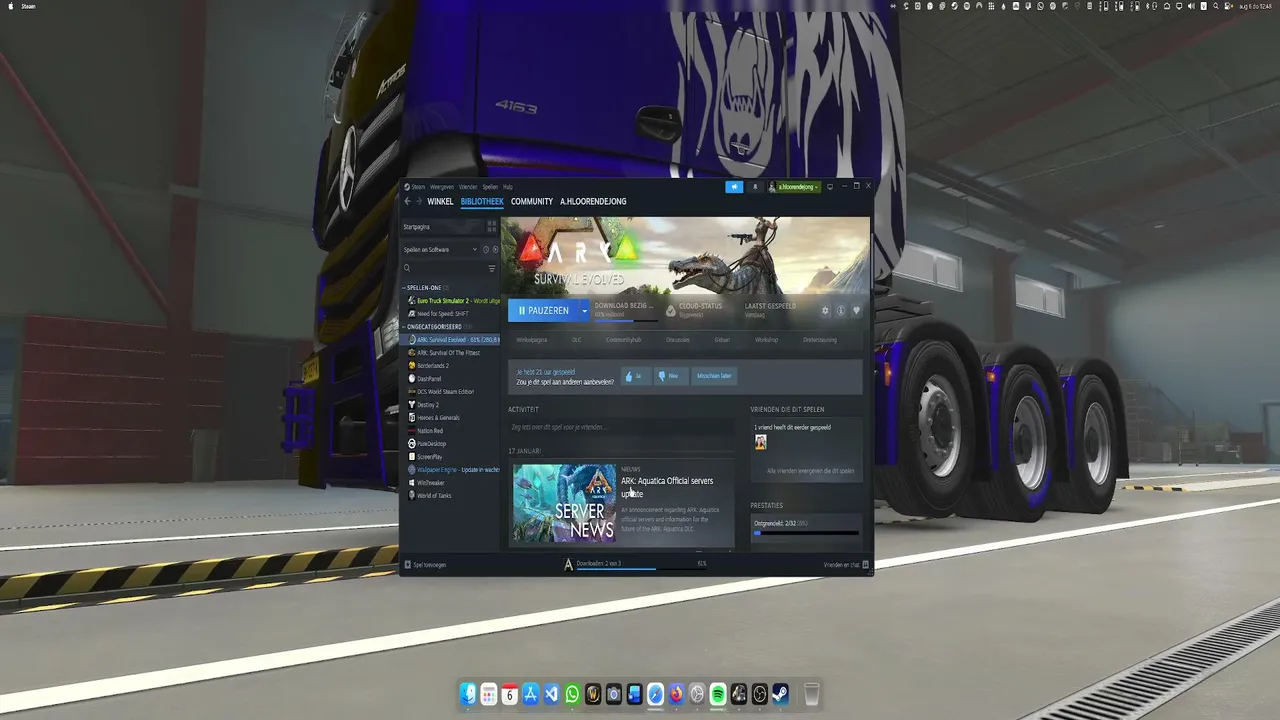Open Firefox in the Dock

pyautogui.click(x=676, y=694)
